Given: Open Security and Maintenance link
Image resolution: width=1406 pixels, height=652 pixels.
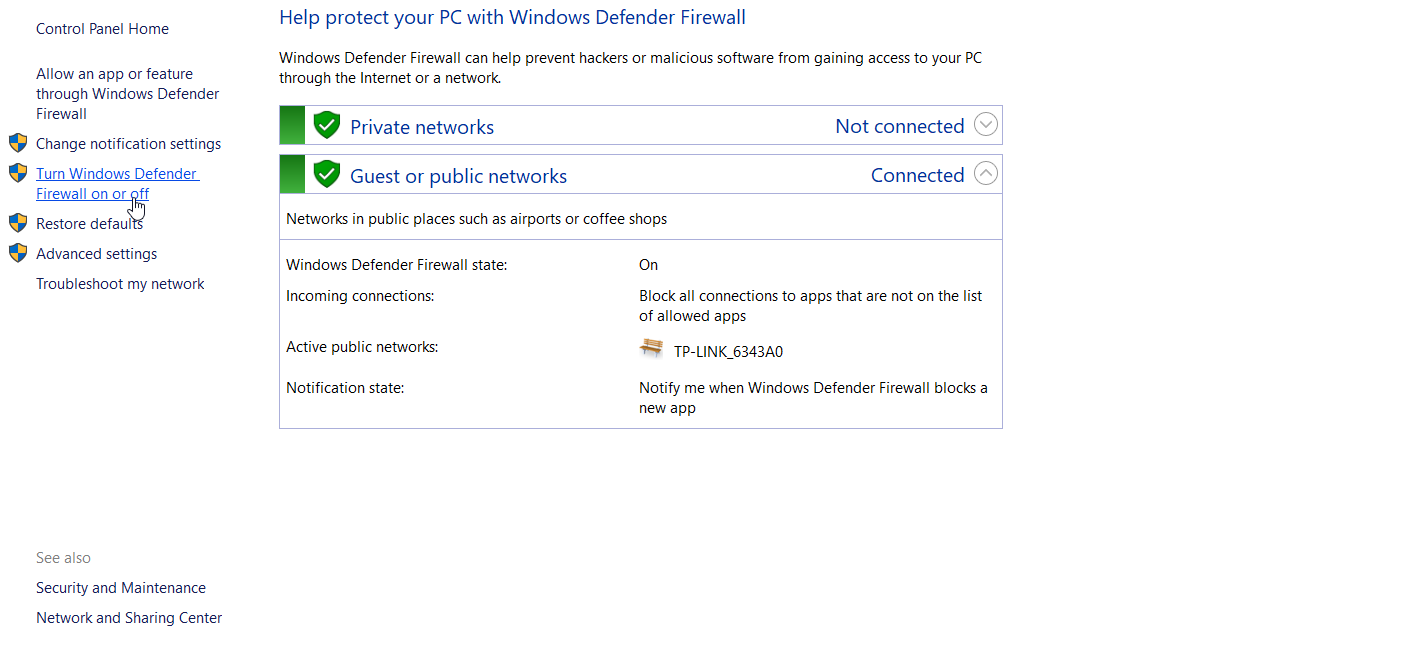Looking at the screenshot, I should (121, 588).
